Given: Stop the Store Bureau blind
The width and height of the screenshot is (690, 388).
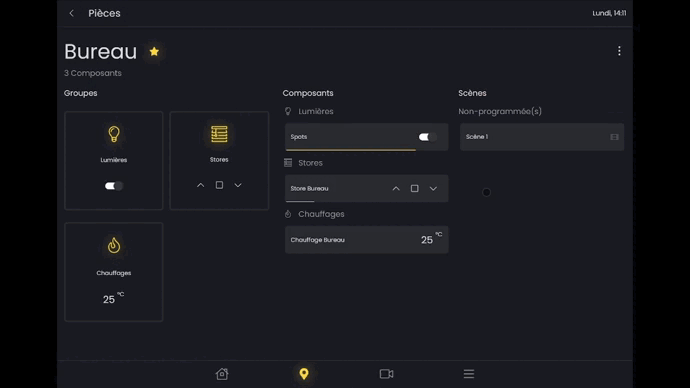Looking at the screenshot, I should pyautogui.click(x=415, y=188).
